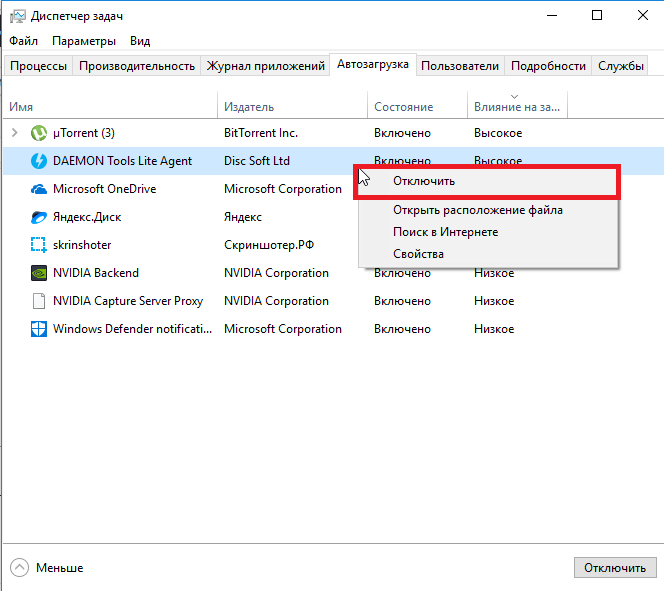Select the Microsoft OneDrive row name
This screenshot has height=591, width=664.
tap(105, 189)
